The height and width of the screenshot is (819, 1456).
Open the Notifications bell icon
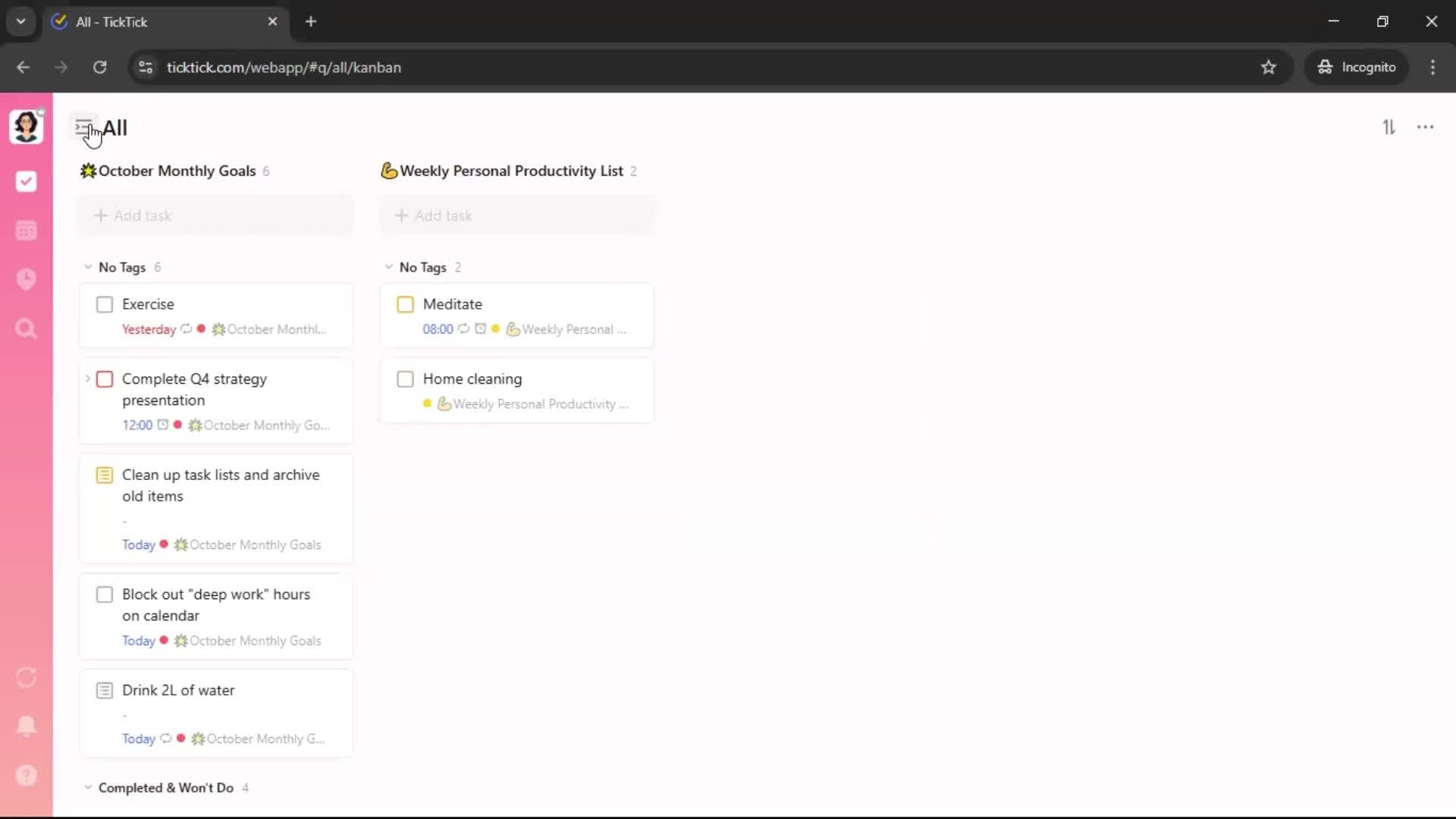(x=26, y=726)
